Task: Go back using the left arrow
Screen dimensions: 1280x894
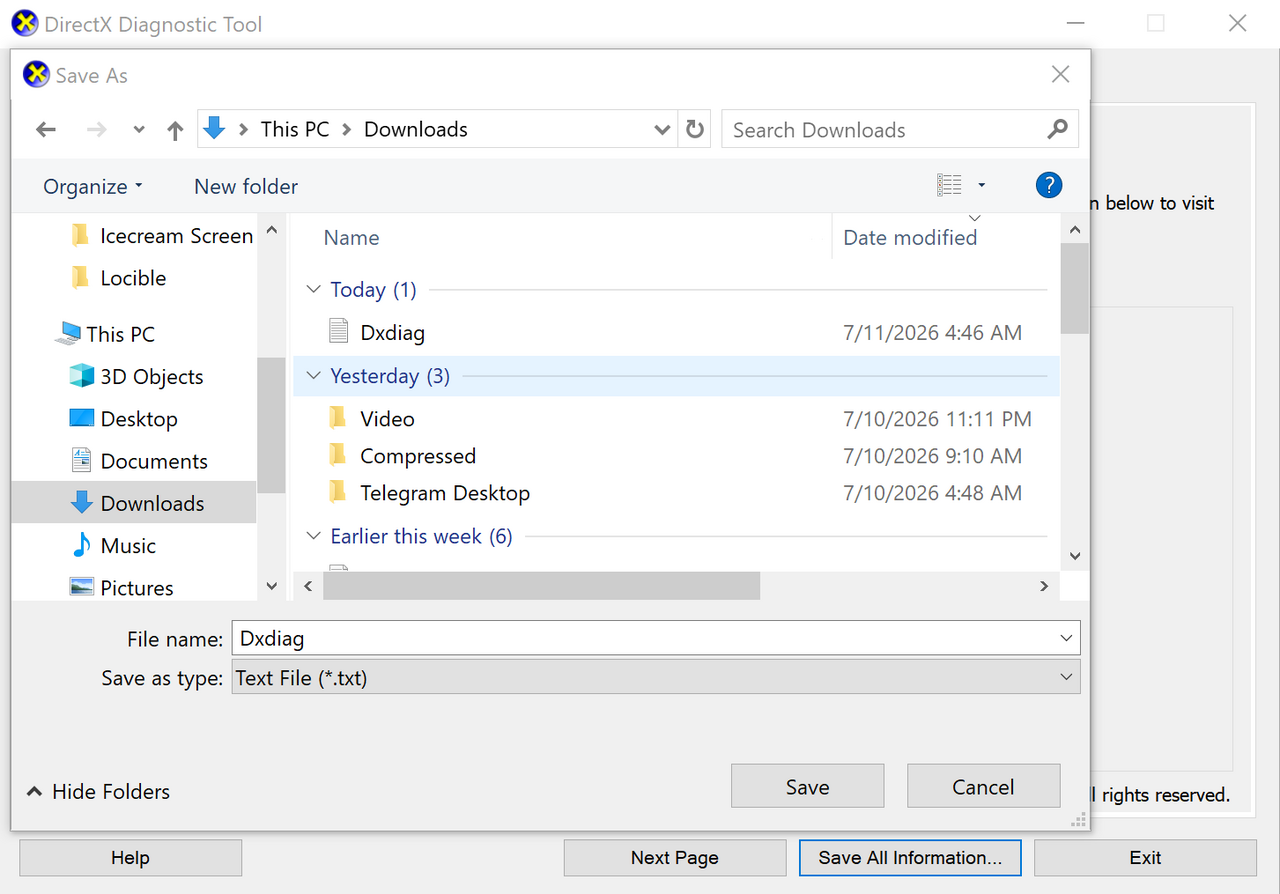Action: point(46,130)
